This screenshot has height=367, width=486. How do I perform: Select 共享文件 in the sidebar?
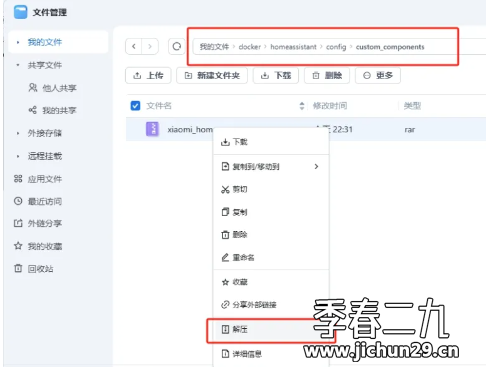click(45, 65)
